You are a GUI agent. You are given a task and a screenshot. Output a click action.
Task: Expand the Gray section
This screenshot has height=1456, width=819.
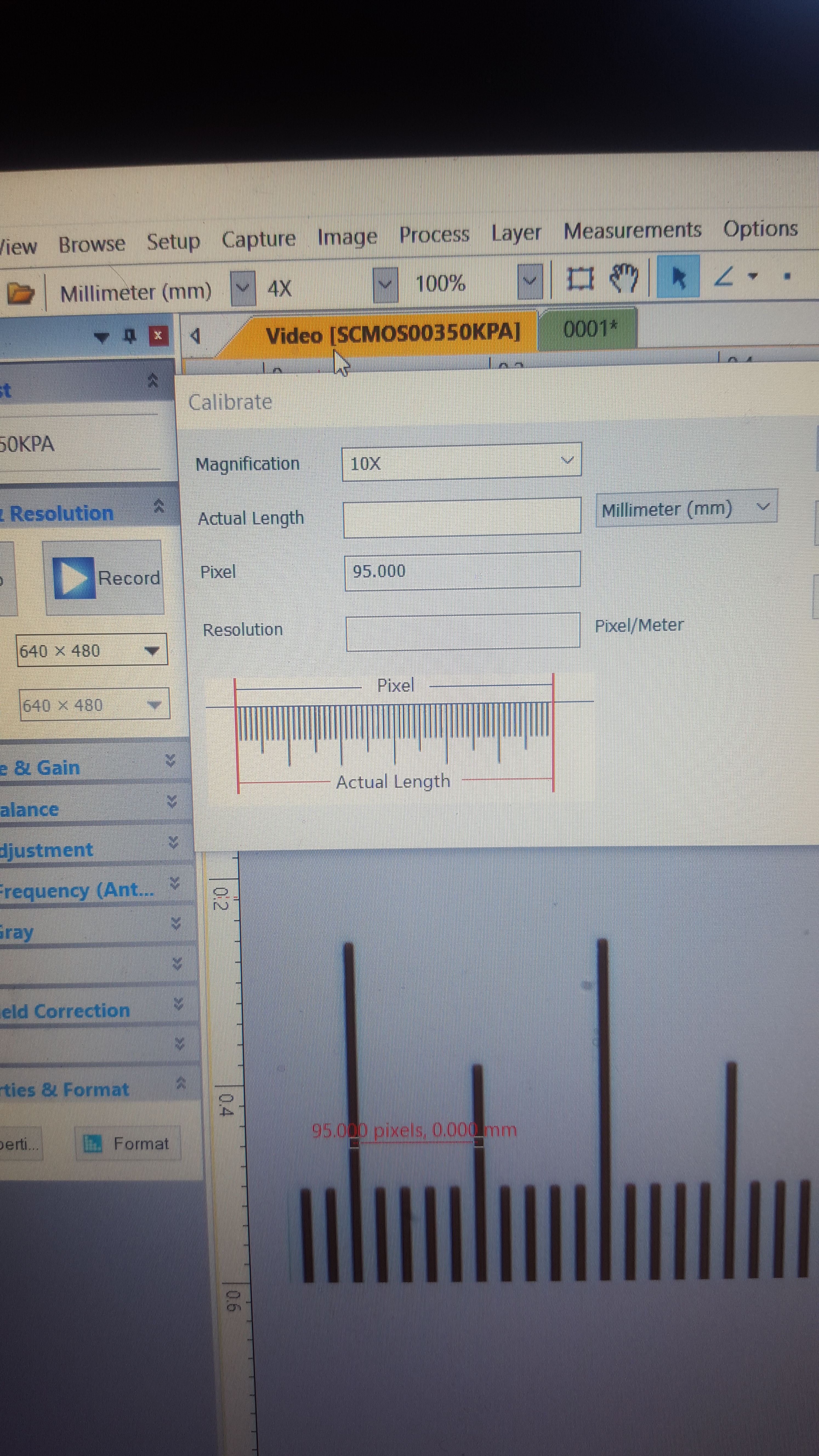(176, 923)
